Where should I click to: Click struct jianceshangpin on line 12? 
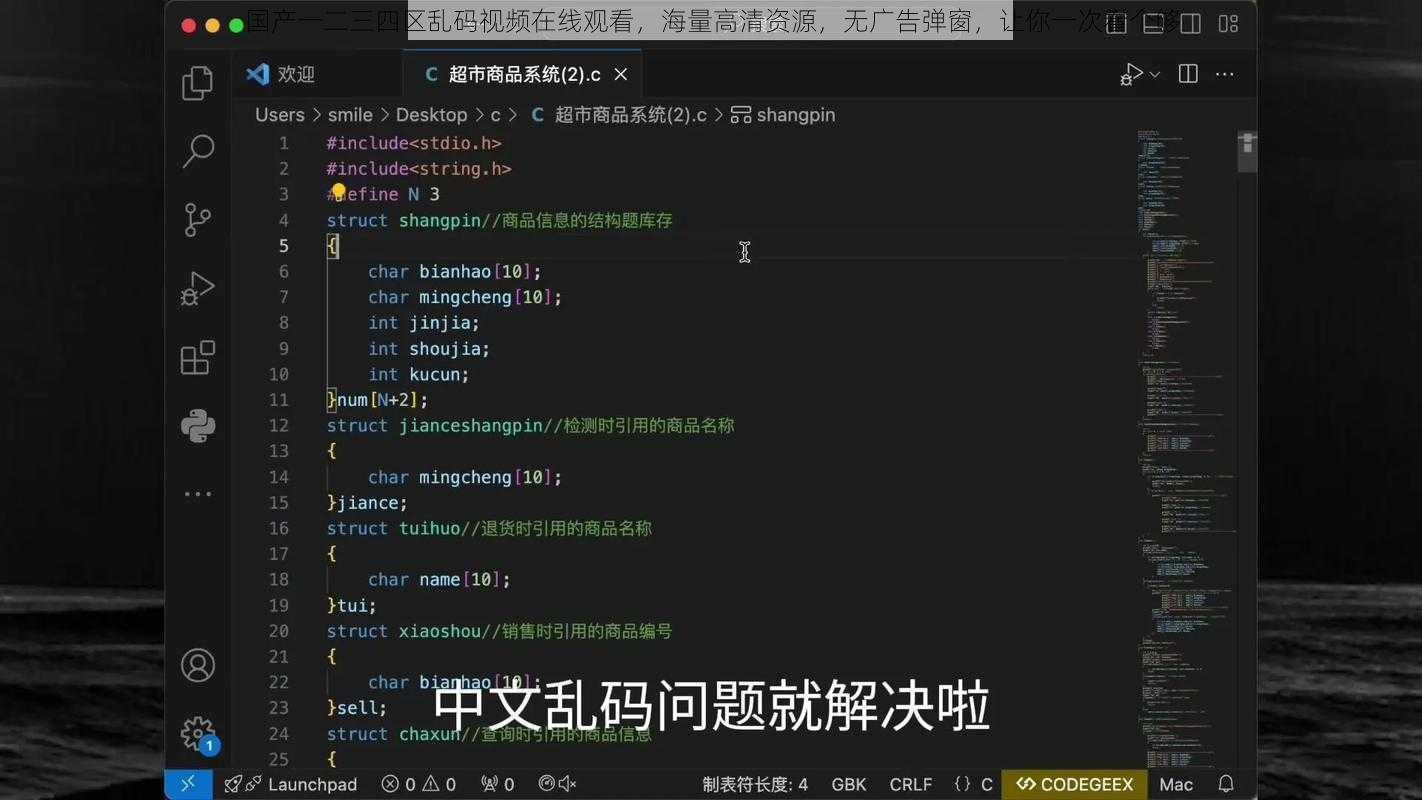434,425
